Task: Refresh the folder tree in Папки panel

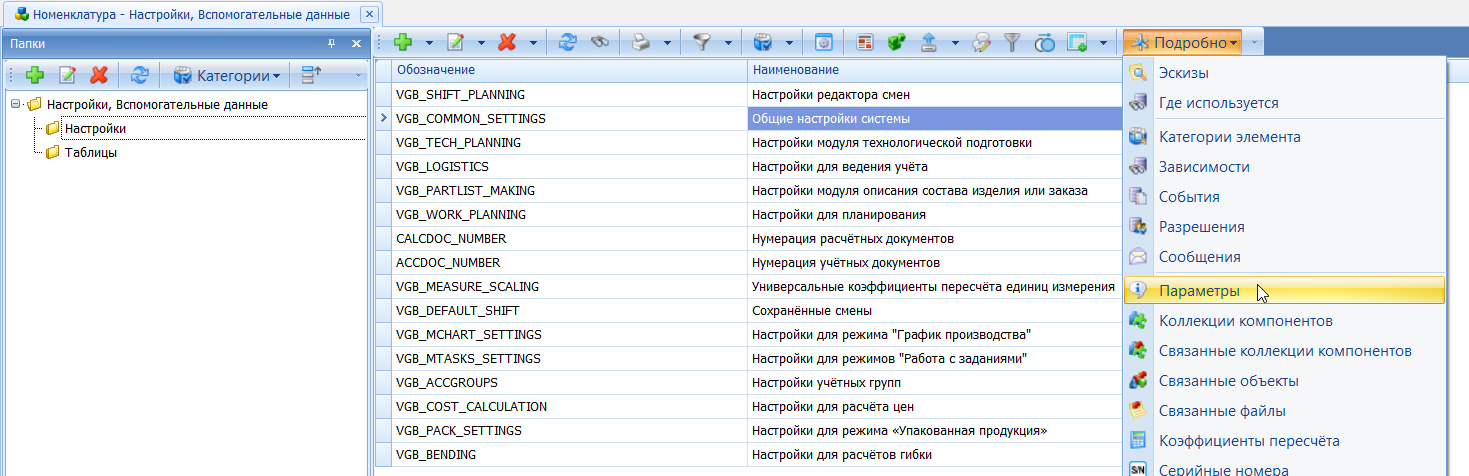Action: (x=140, y=75)
